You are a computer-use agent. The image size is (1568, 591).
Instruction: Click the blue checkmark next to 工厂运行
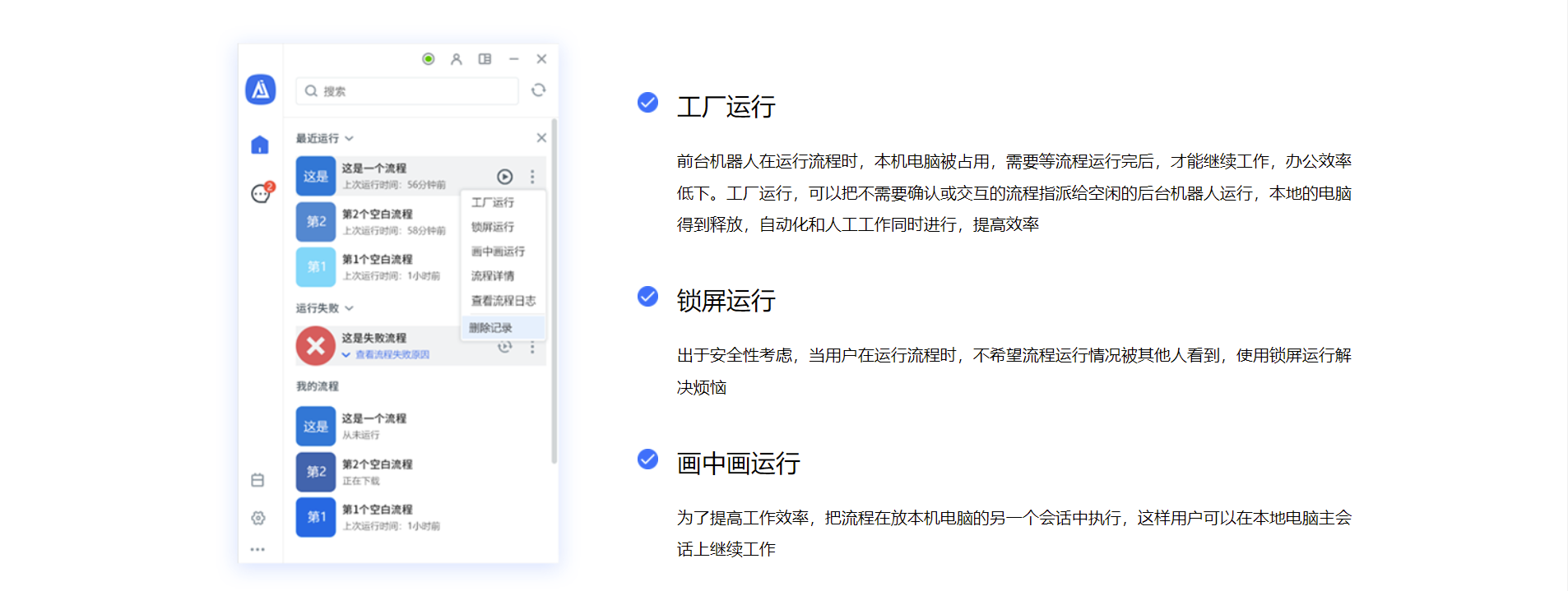point(648,103)
